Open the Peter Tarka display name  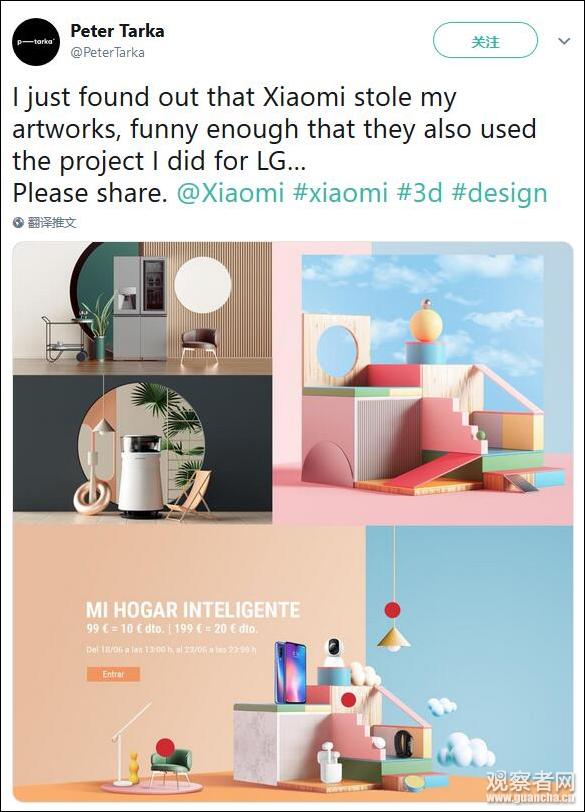click(118, 31)
